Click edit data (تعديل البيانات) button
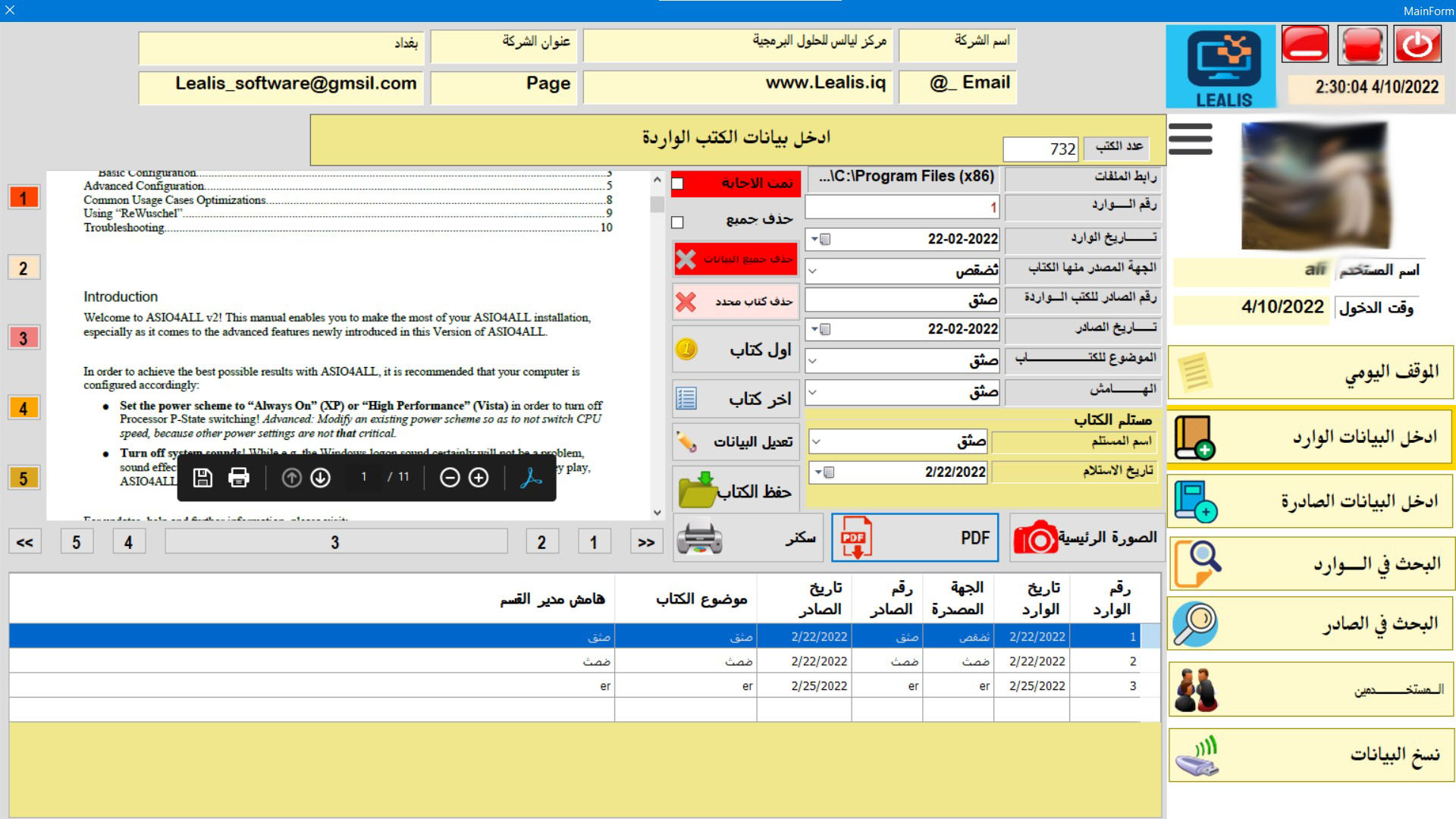 click(736, 442)
